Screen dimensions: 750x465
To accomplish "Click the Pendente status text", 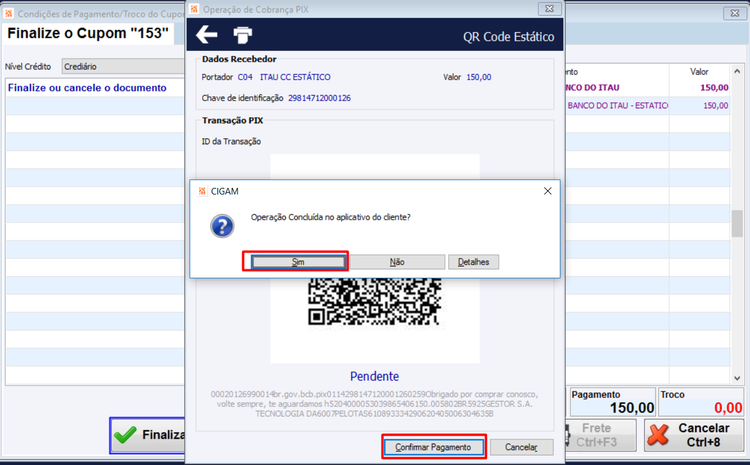I will (375, 376).
